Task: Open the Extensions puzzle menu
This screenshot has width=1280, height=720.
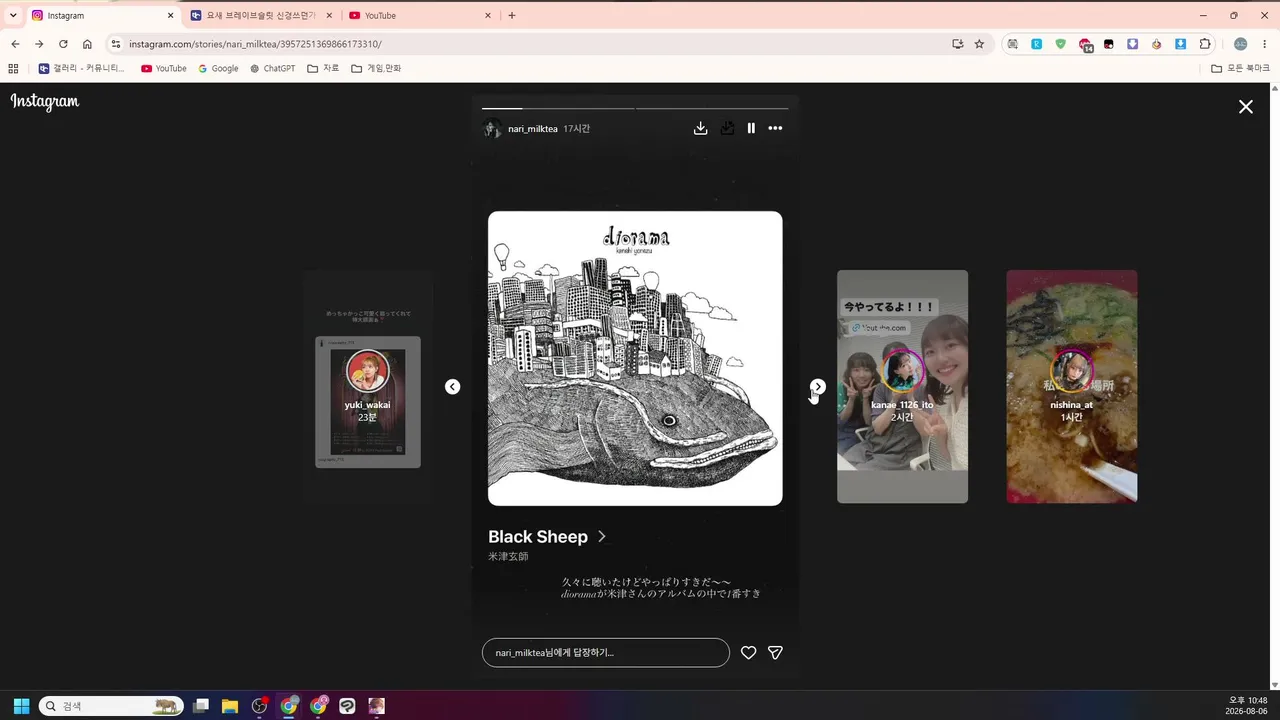Action: [x=1205, y=44]
